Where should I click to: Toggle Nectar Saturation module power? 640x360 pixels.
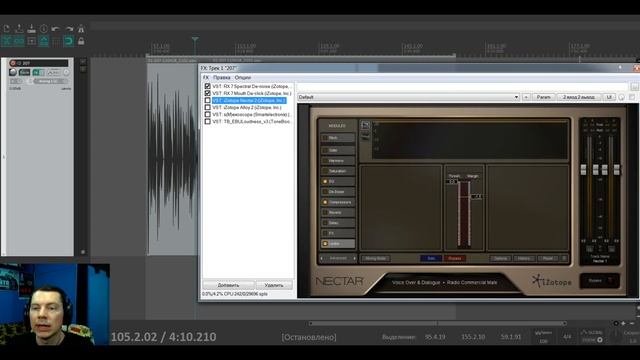[325, 171]
